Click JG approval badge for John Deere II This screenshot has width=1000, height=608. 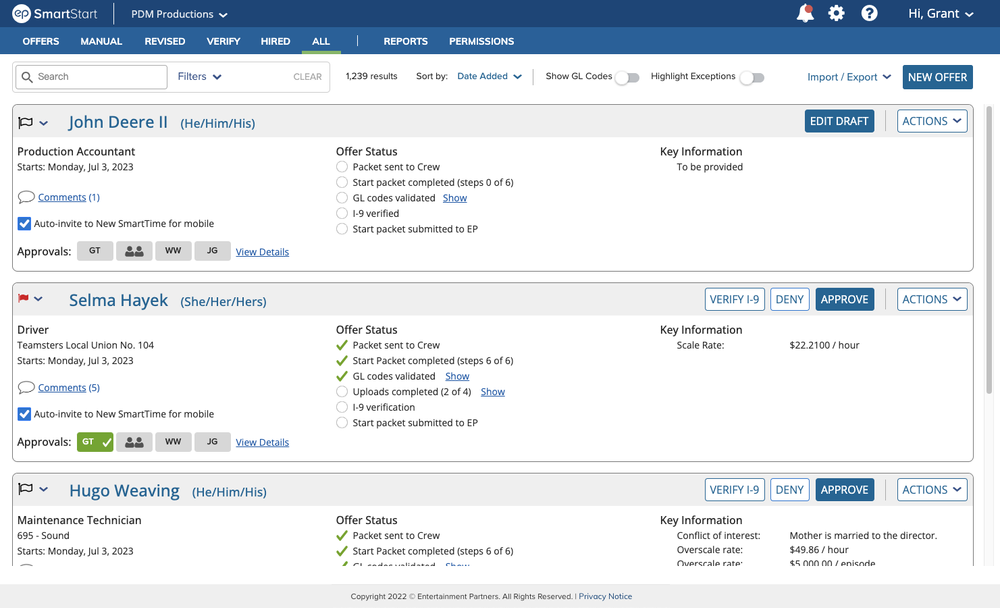click(x=212, y=251)
